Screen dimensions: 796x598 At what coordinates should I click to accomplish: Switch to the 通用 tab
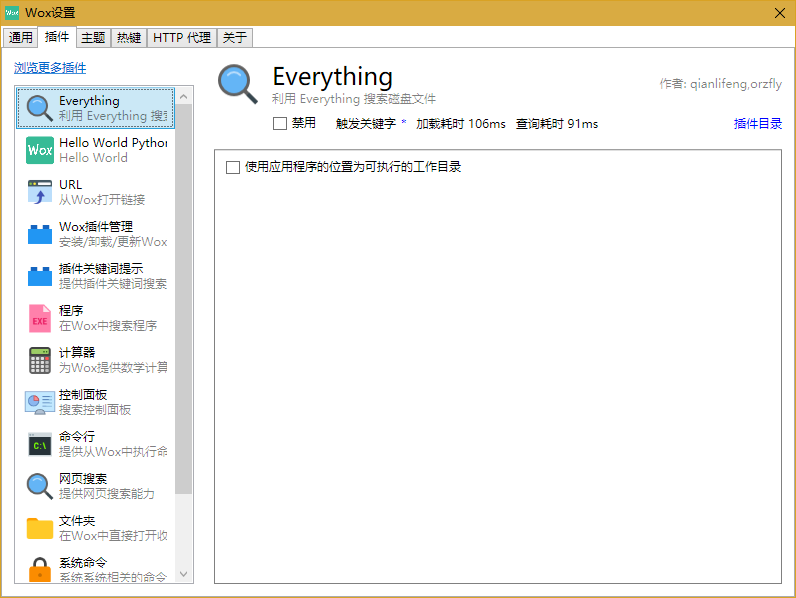pyautogui.click(x=20, y=38)
